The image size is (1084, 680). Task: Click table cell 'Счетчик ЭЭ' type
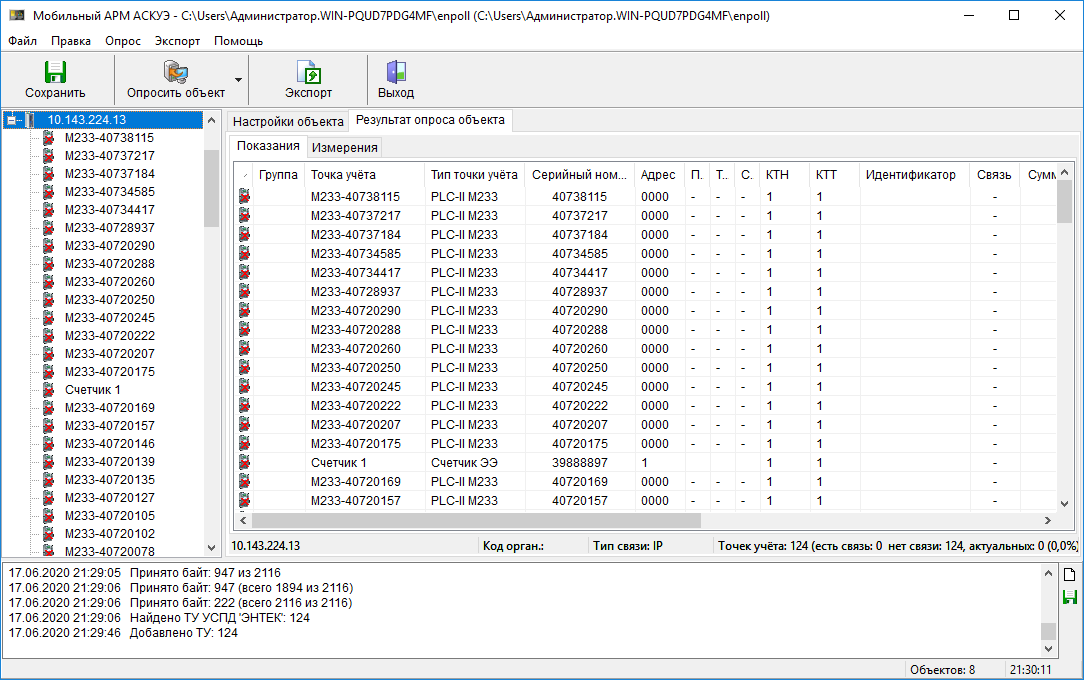tap(464, 463)
